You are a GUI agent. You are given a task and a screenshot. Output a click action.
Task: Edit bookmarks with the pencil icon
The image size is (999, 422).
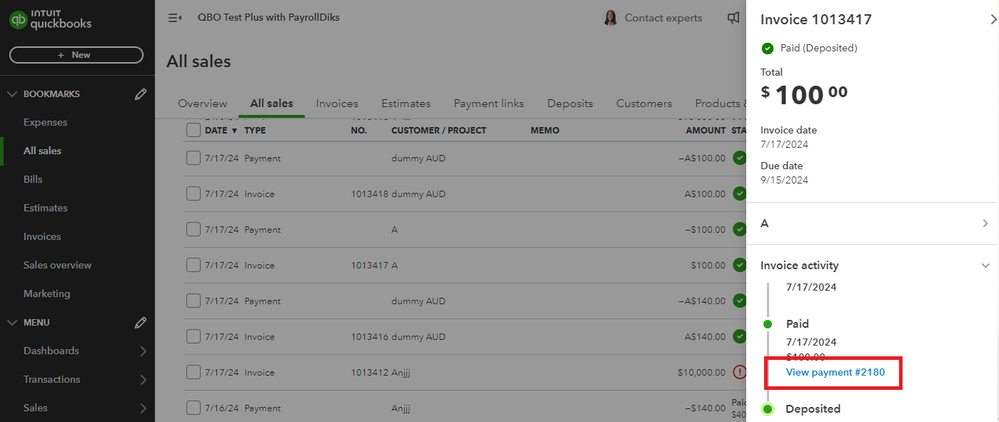pos(141,94)
